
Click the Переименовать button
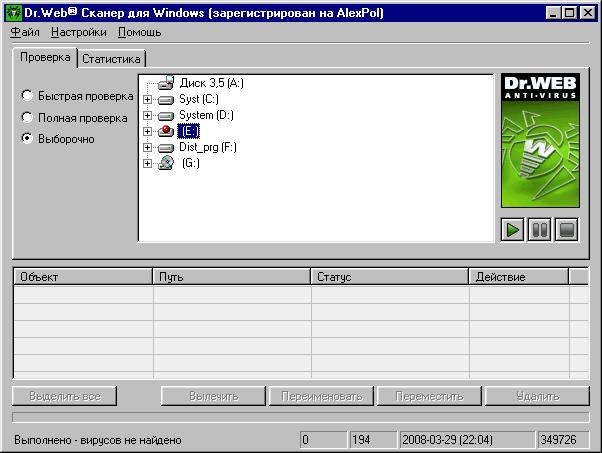322,396
